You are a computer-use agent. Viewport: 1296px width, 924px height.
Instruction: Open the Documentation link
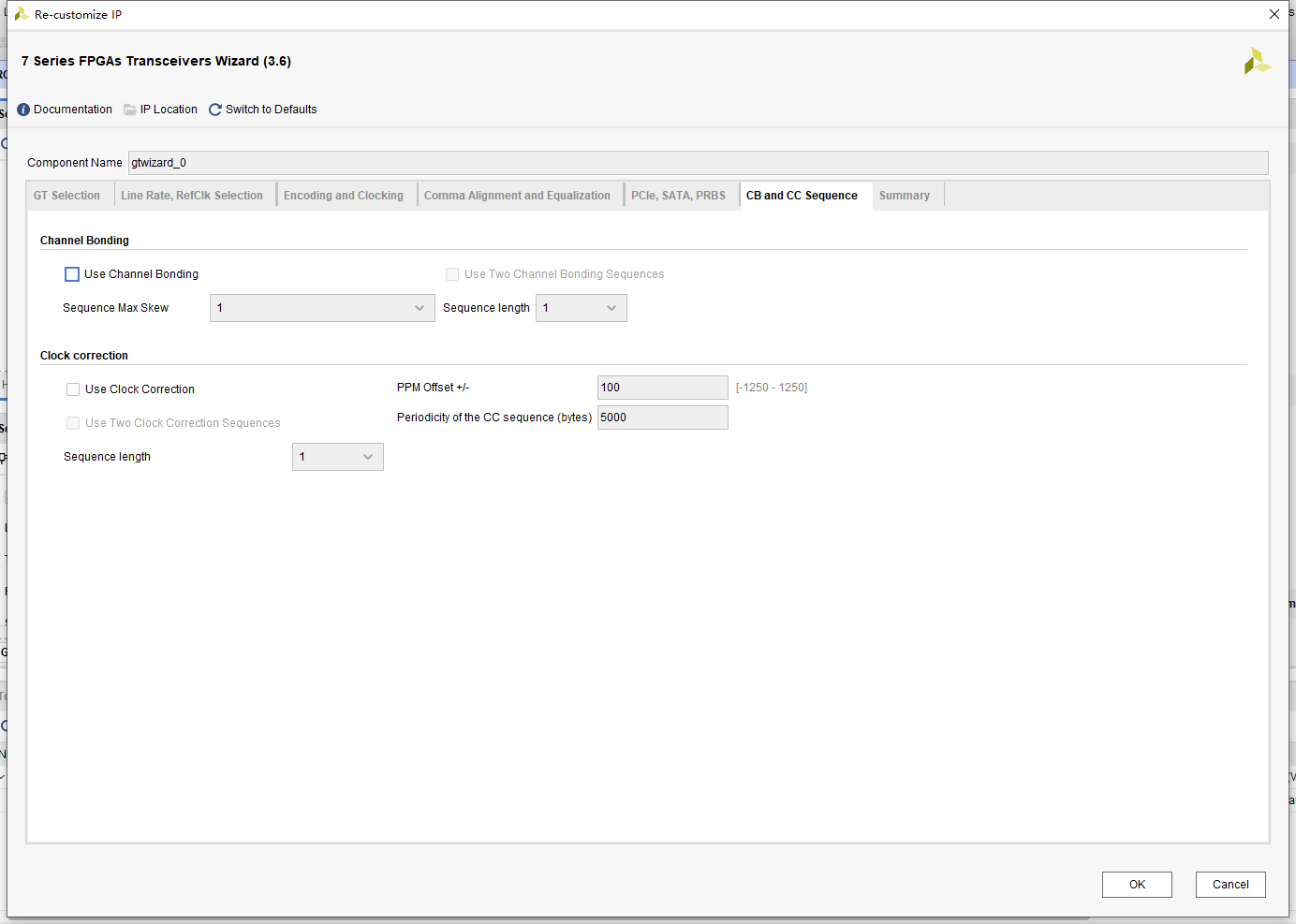(x=73, y=110)
